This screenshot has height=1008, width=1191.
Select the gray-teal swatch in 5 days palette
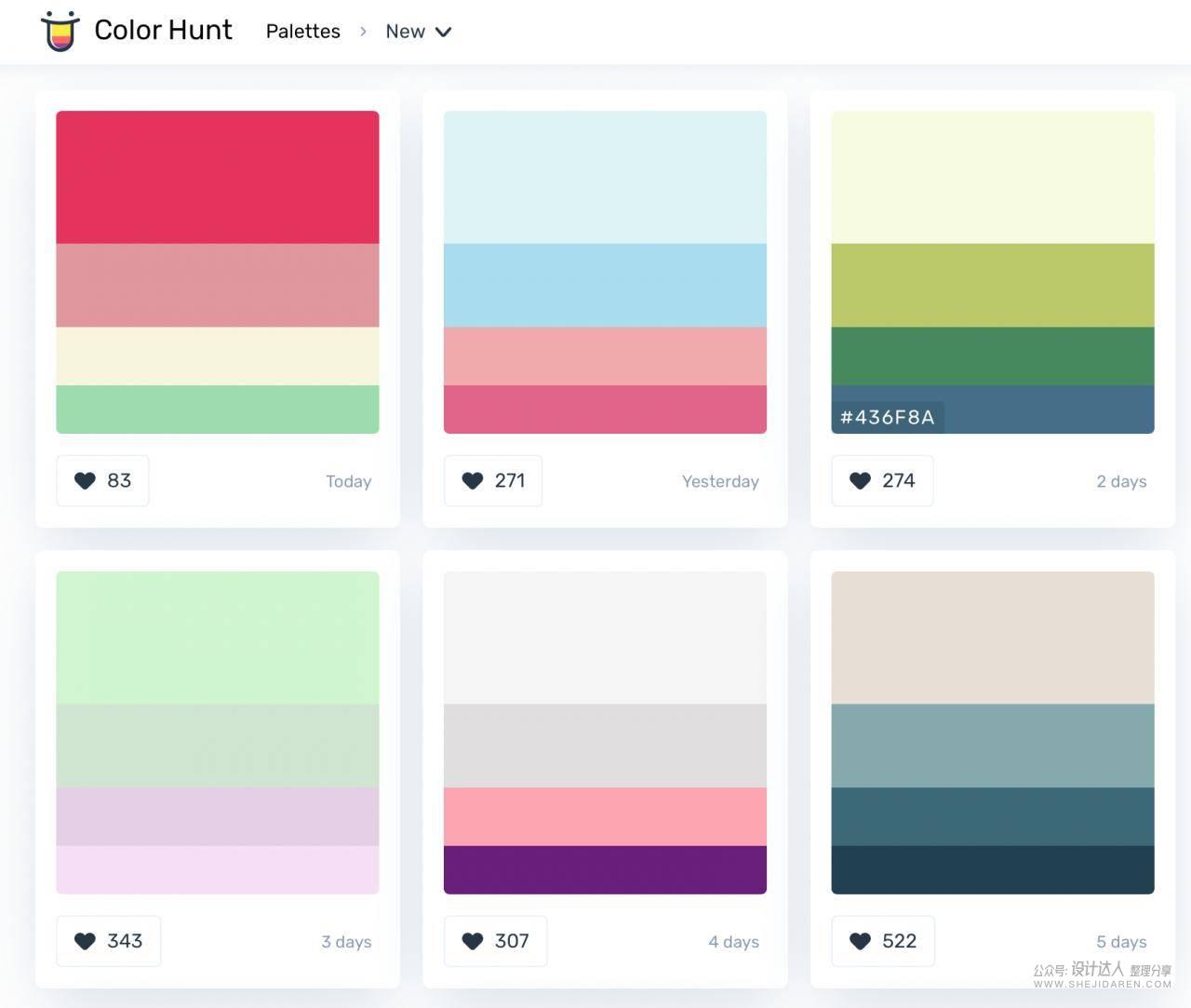[x=993, y=746]
